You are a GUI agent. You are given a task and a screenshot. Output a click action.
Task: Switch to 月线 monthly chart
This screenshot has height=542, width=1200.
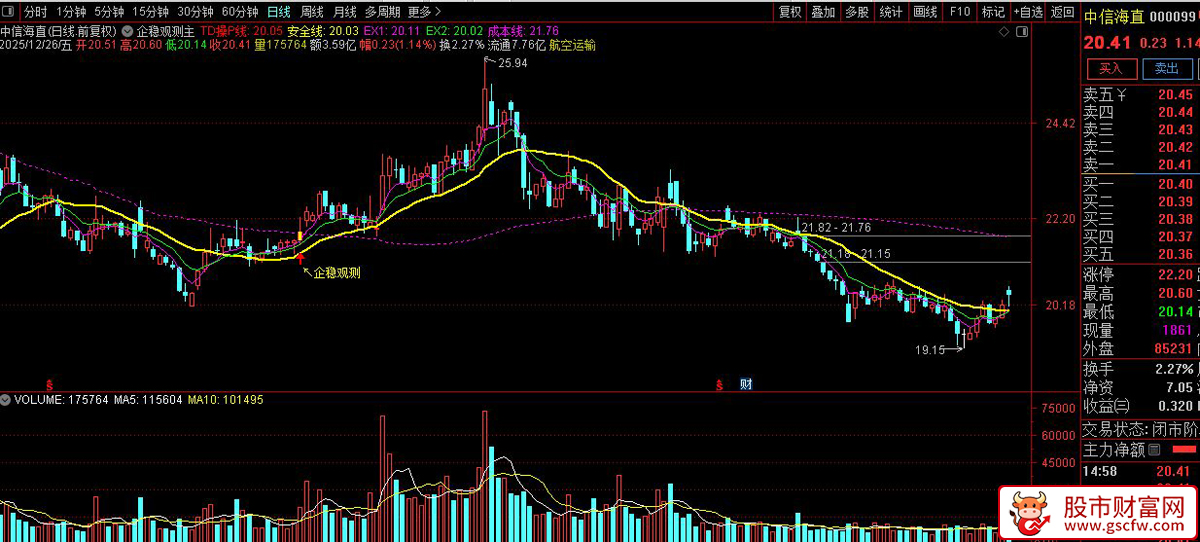(345, 12)
